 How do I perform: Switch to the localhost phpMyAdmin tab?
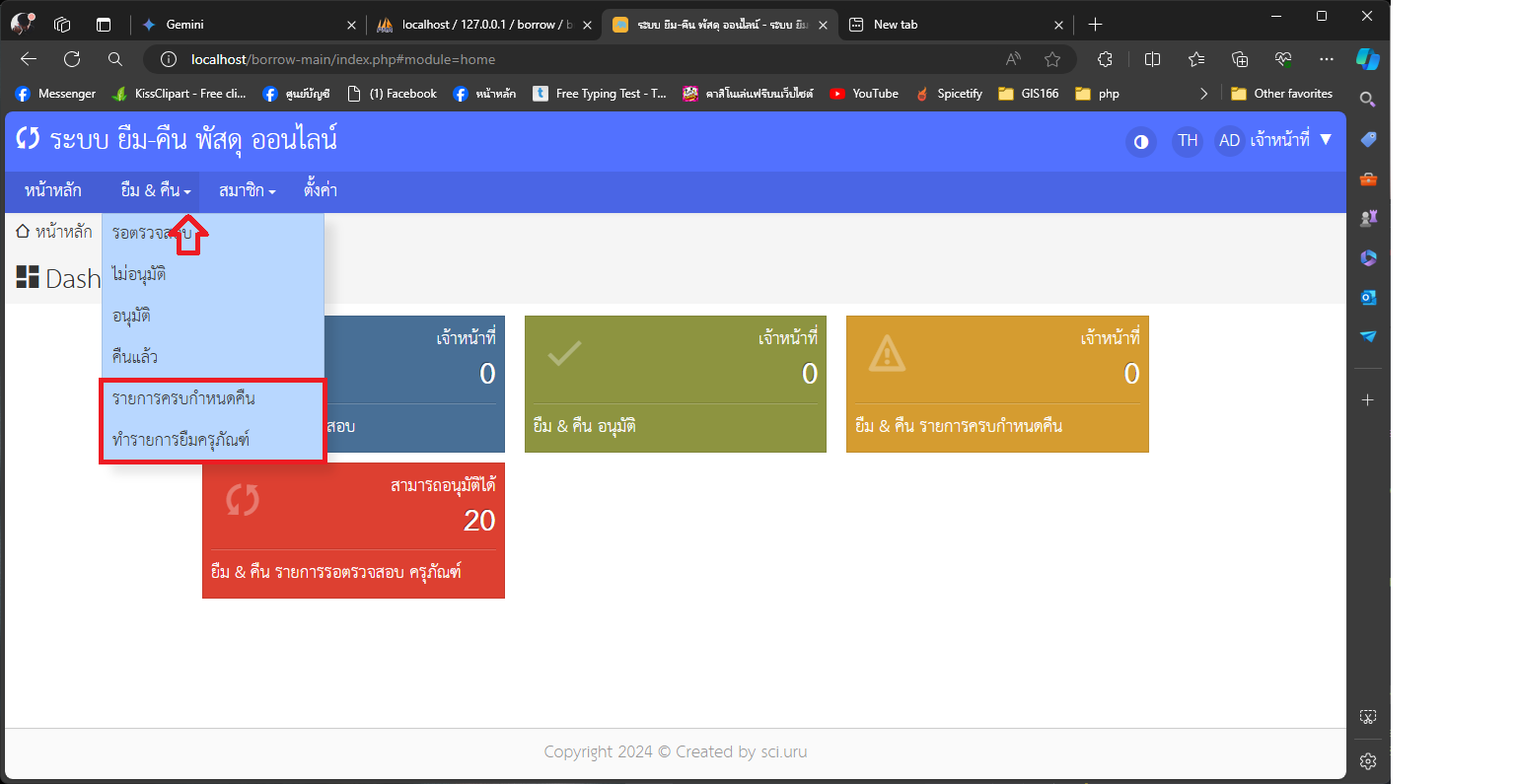click(484, 25)
